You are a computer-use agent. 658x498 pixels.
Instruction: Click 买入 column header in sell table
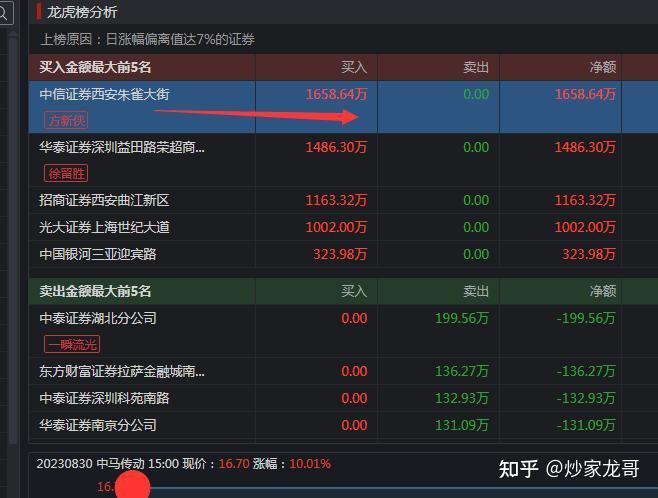point(354,291)
